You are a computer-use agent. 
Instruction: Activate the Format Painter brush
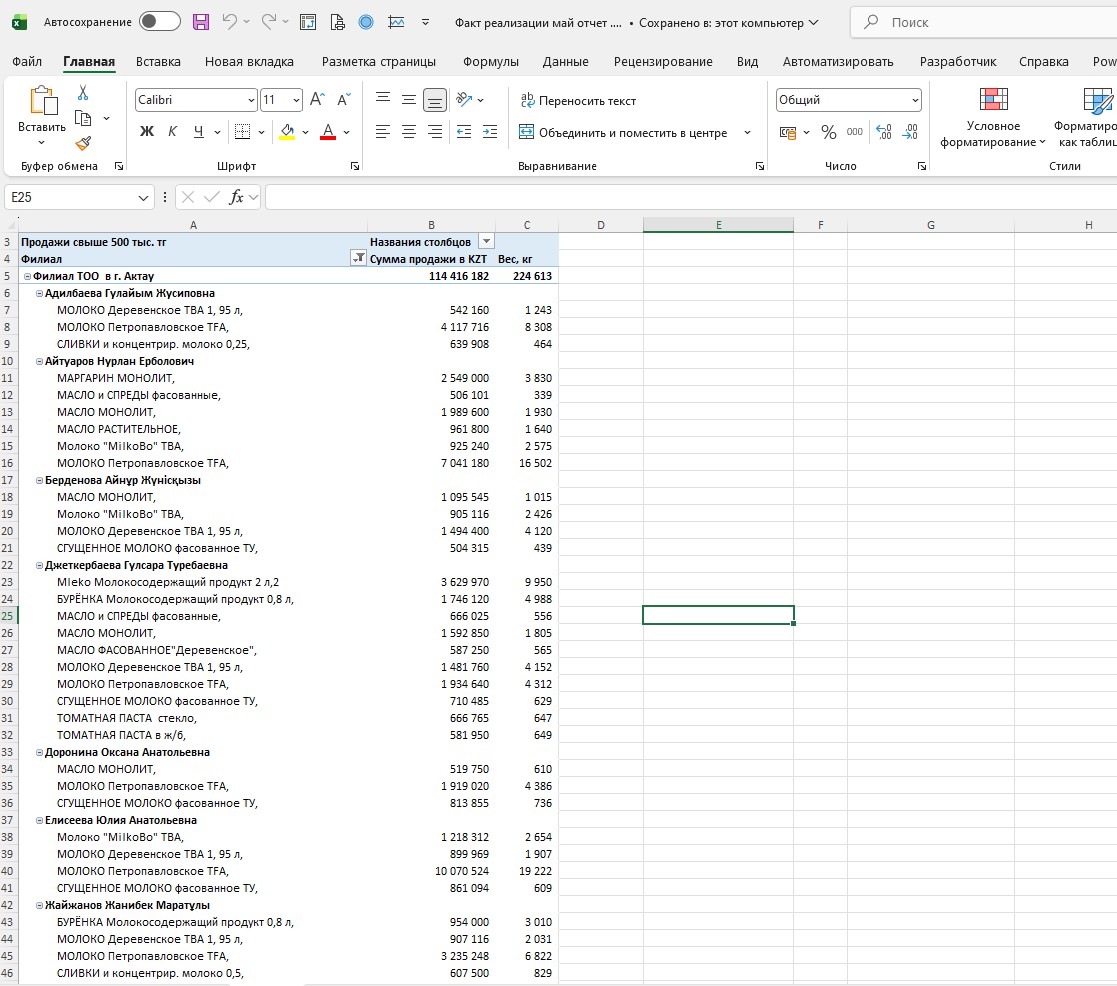pos(83,143)
